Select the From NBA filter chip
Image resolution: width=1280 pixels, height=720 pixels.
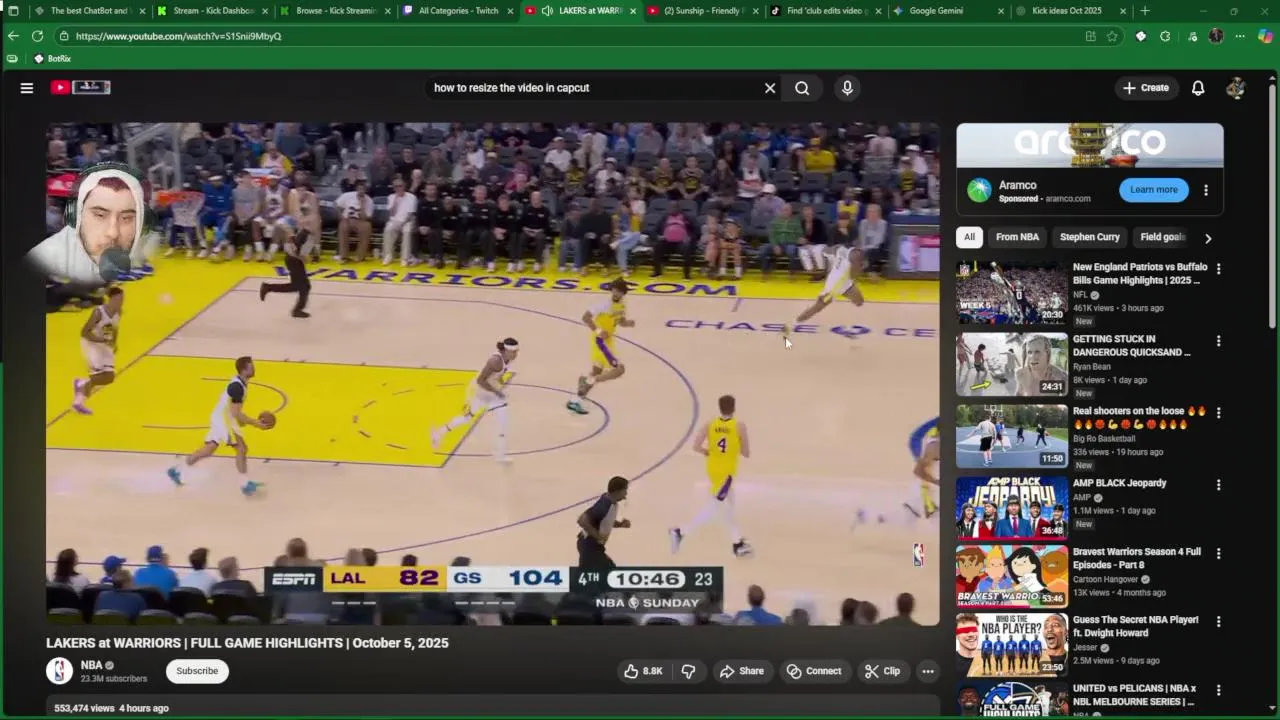click(x=1017, y=237)
